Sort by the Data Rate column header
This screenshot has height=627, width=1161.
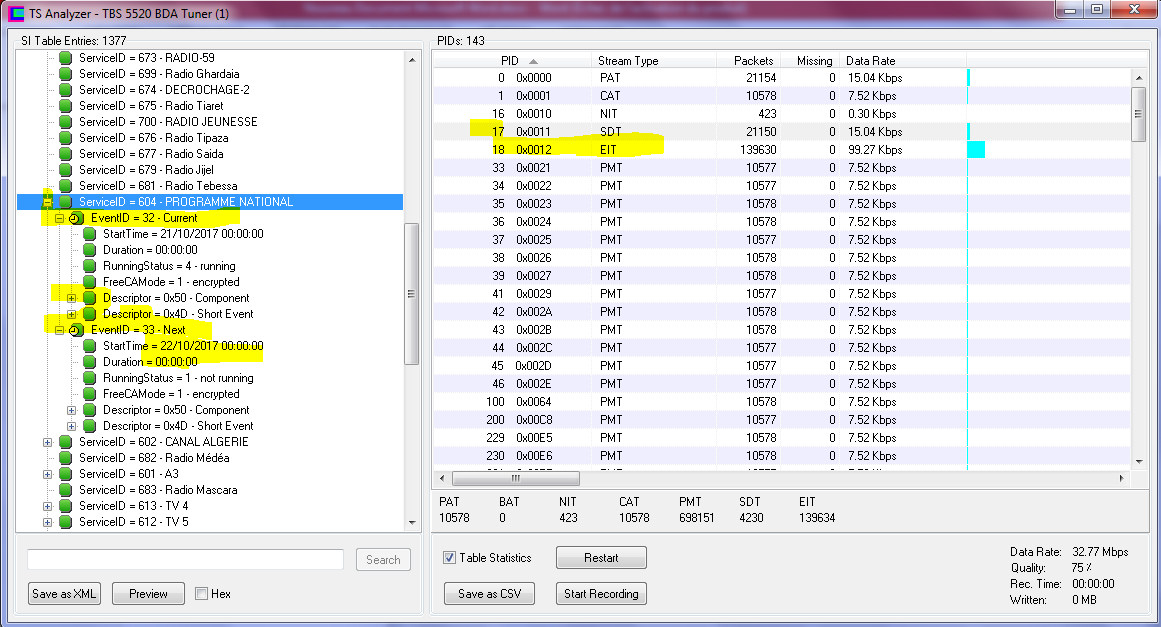point(870,61)
